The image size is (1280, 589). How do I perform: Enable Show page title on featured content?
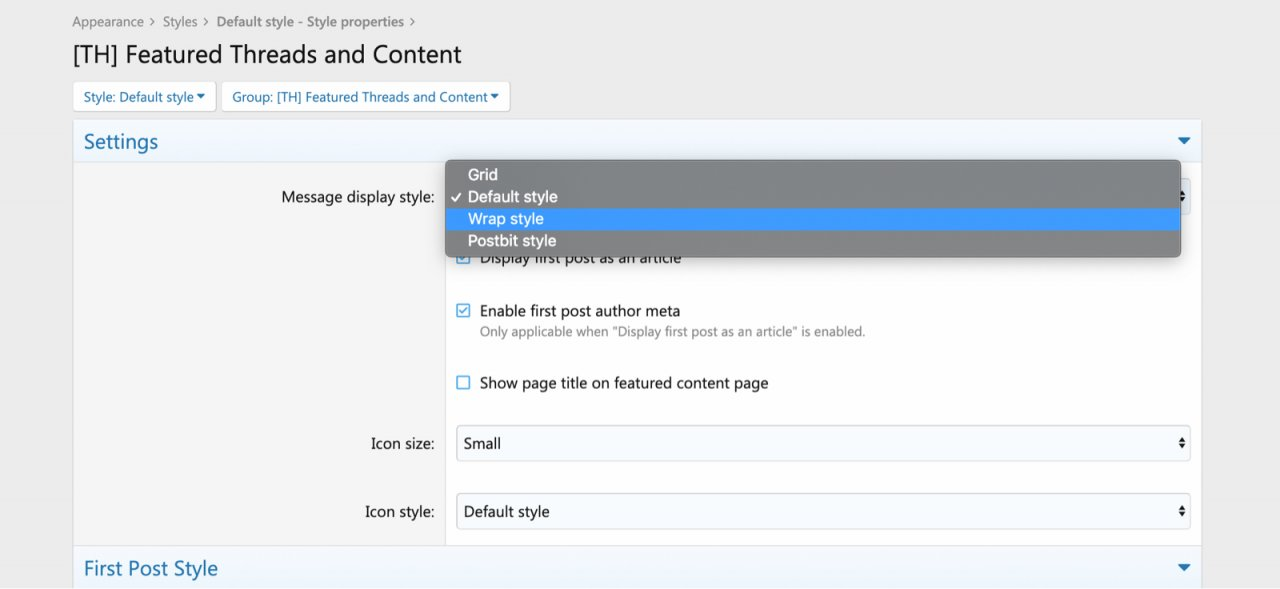(x=463, y=383)
